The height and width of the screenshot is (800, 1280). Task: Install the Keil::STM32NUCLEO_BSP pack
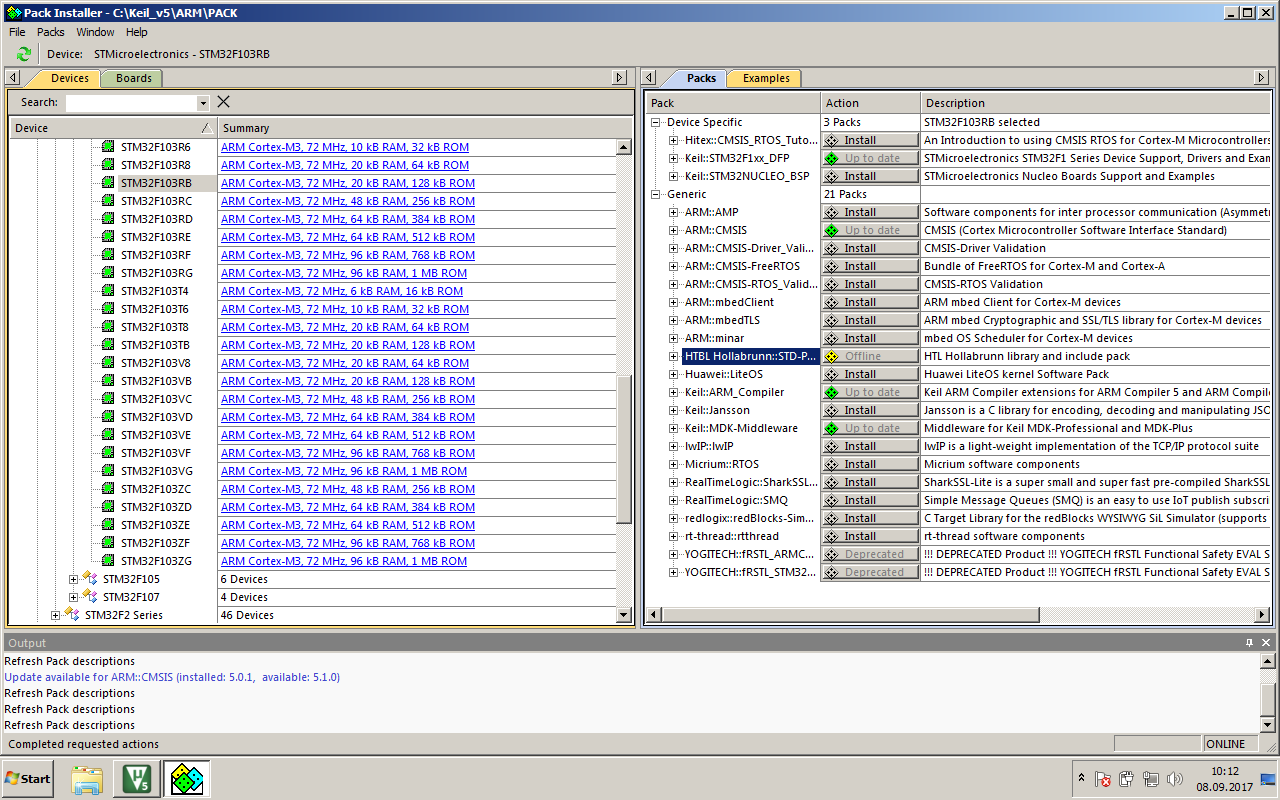870,176
